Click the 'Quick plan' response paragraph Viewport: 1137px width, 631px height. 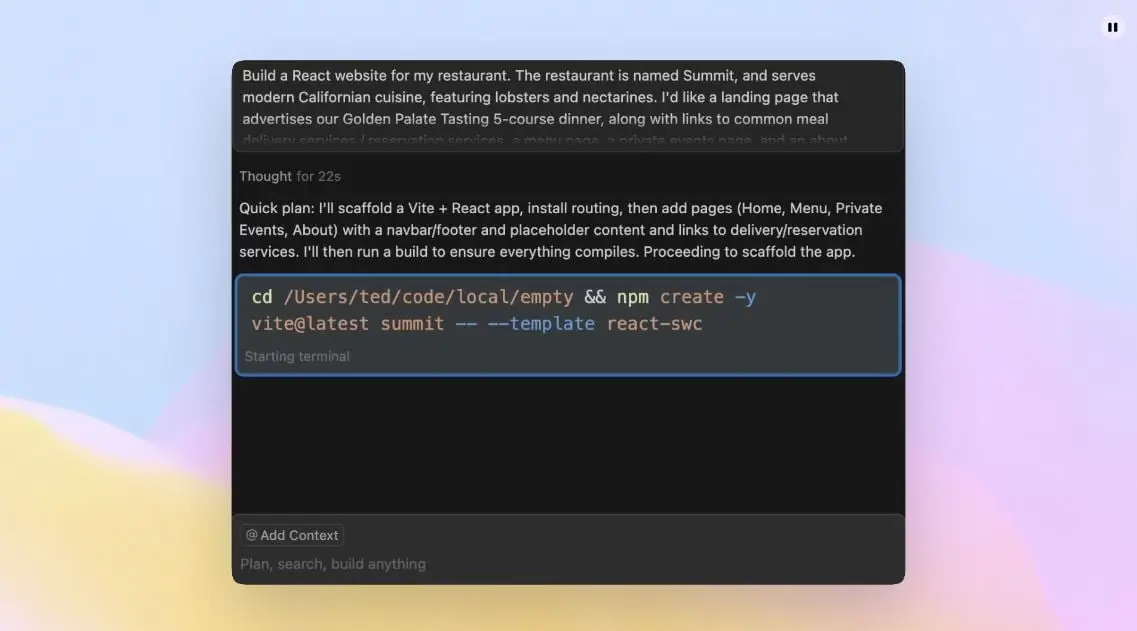coord(560,230)
